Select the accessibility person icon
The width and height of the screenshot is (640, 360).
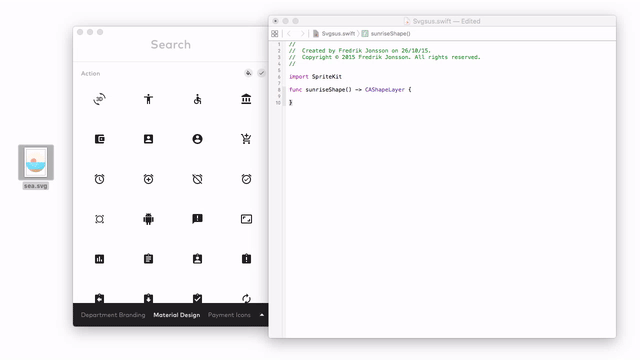coord(149,99)
